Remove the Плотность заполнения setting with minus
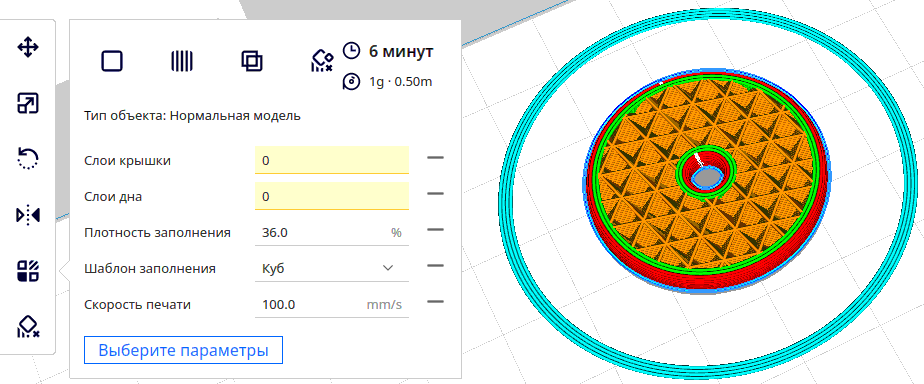Image resolution: width=924 pixels, height=384 pixels. pyautogui.click(x=435, y=230)
